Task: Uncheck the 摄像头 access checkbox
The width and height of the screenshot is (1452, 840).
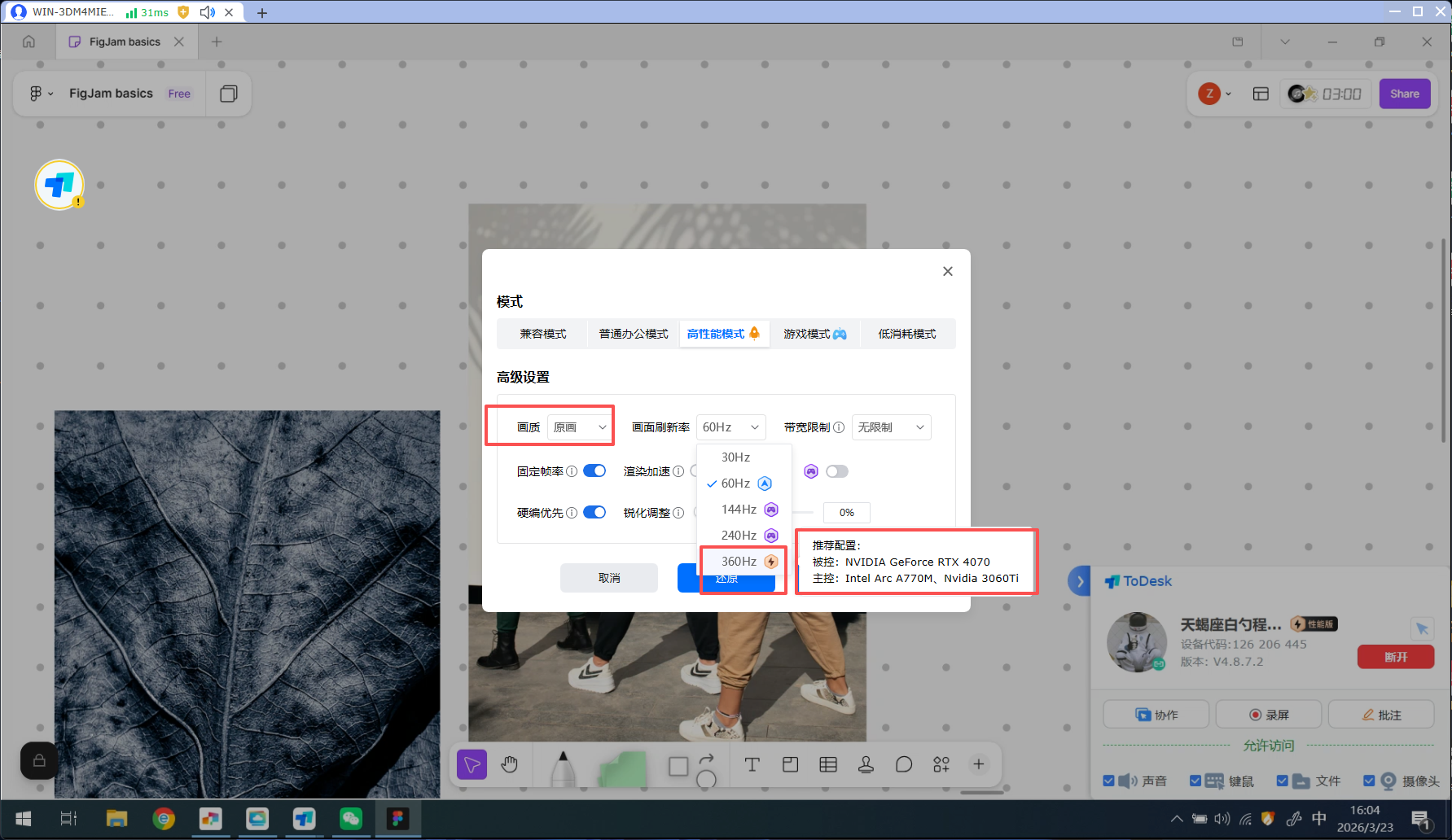Action: point(1369,781)
